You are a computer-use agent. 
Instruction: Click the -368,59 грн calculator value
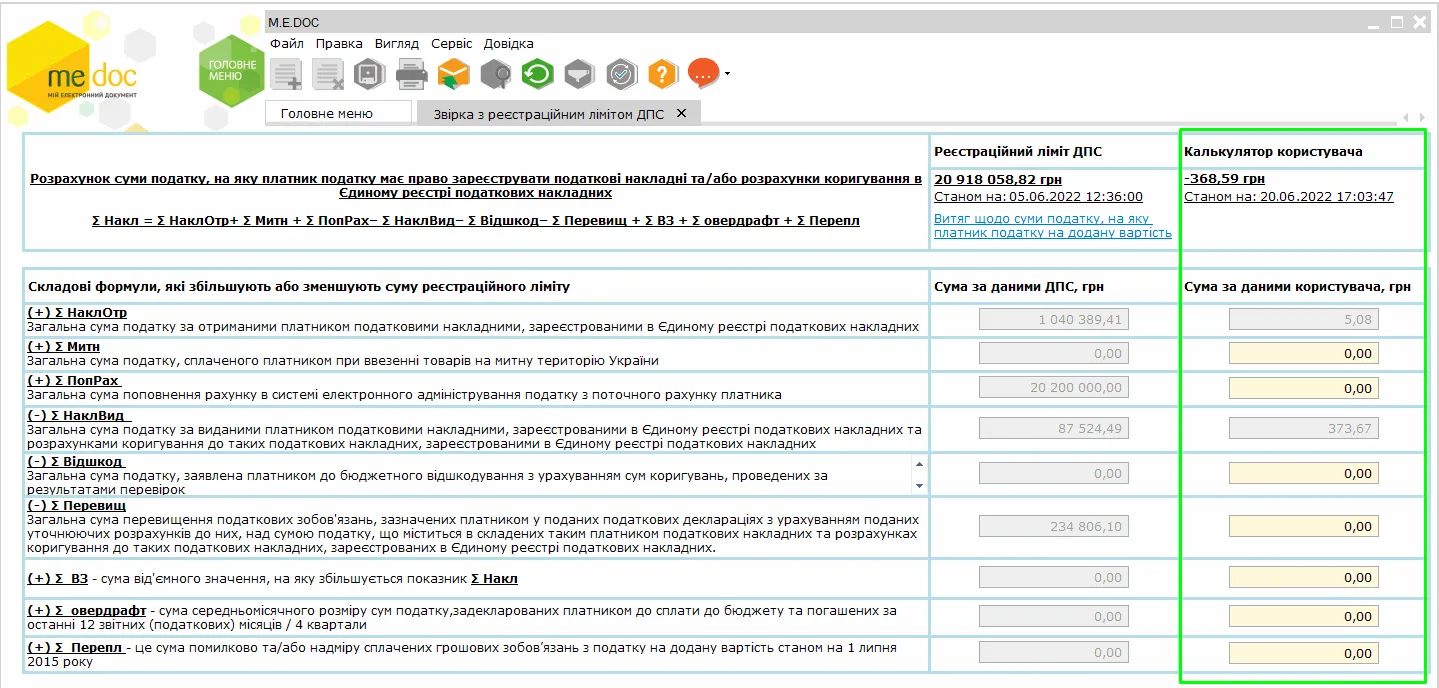[x=1225, y=179]
